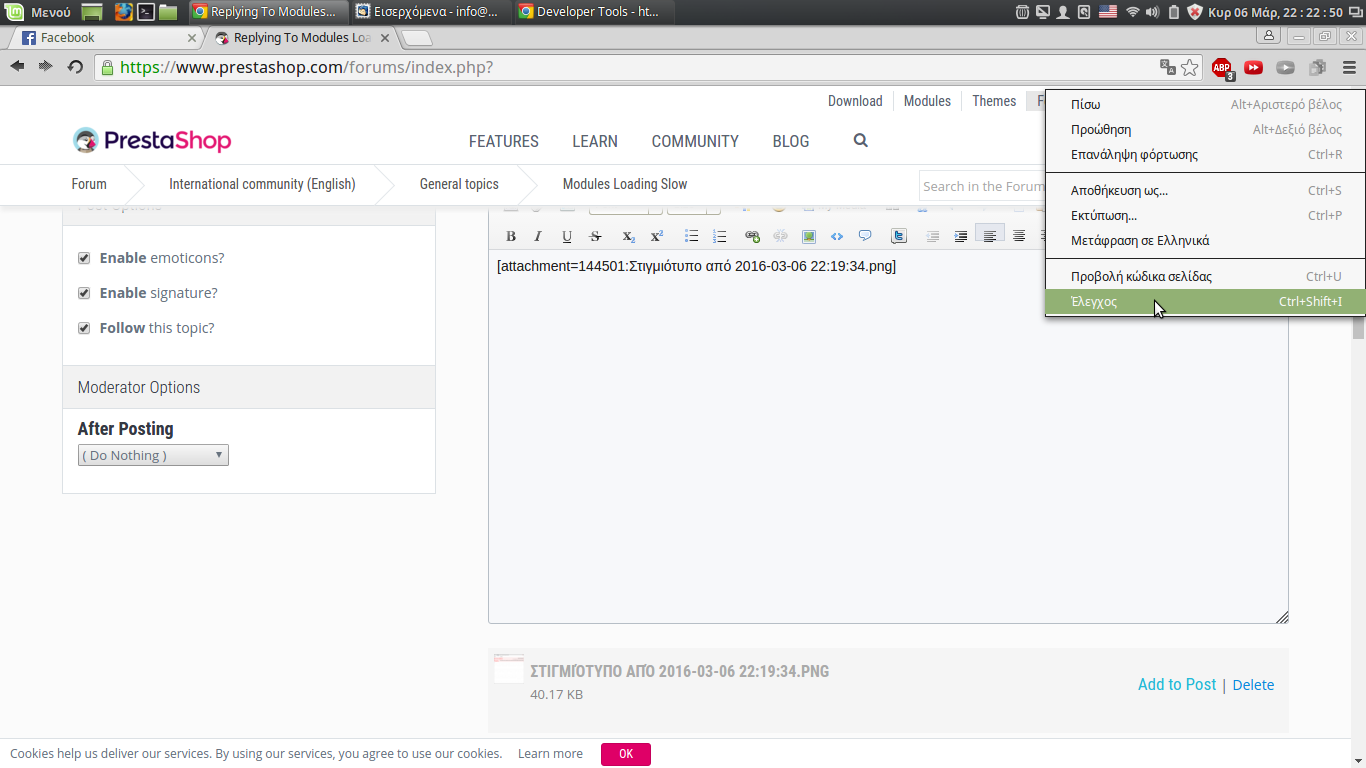1366x768 pixels.
Task: Click the translate page icon in address bar
Action: pos(1167,68)
